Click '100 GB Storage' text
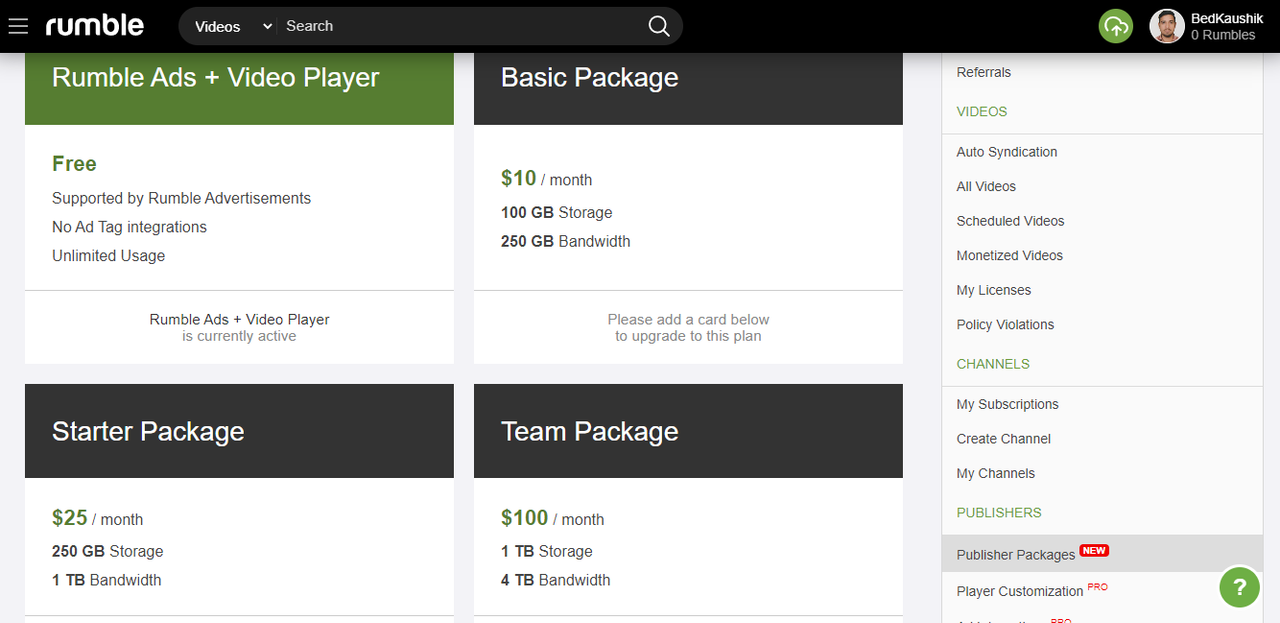The width and height of the screenshot is (1280, 623). click(x=556, y=212)
